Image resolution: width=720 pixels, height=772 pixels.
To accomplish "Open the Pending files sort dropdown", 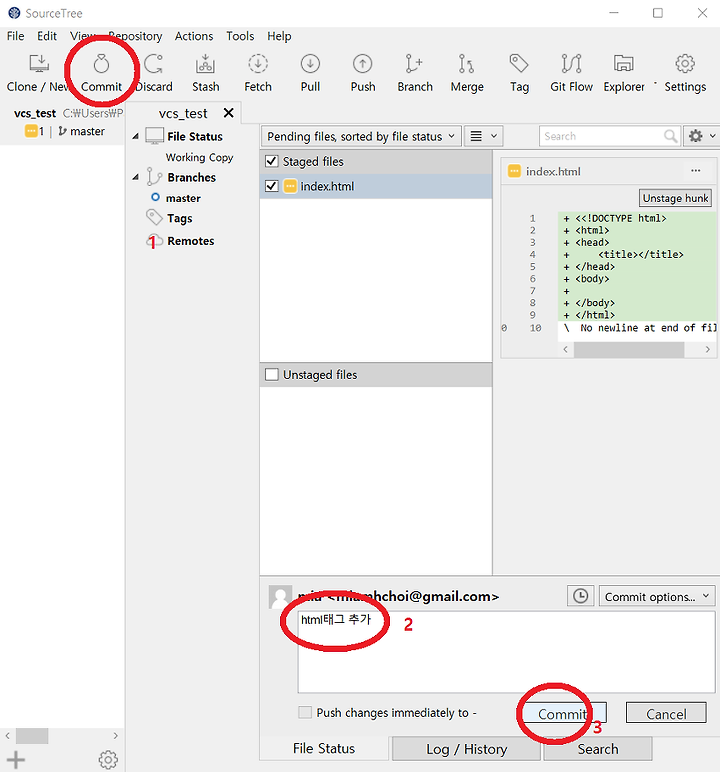I will pyautogui.click(x=361, y=136).
